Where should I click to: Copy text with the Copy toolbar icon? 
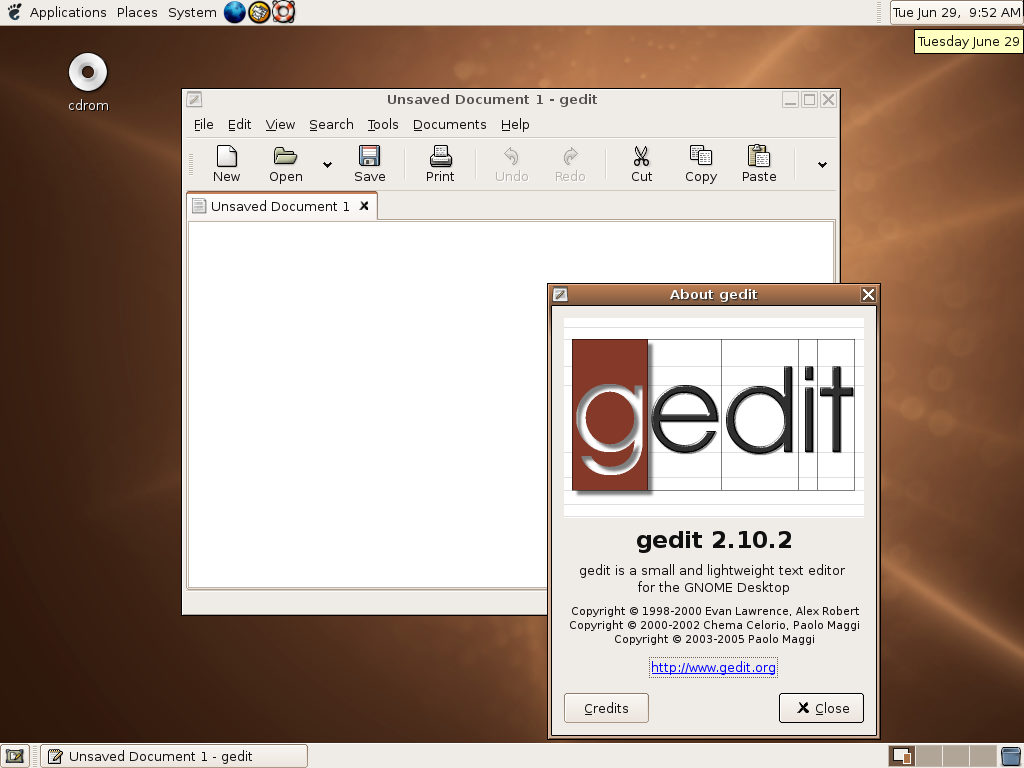pos(700,163)
